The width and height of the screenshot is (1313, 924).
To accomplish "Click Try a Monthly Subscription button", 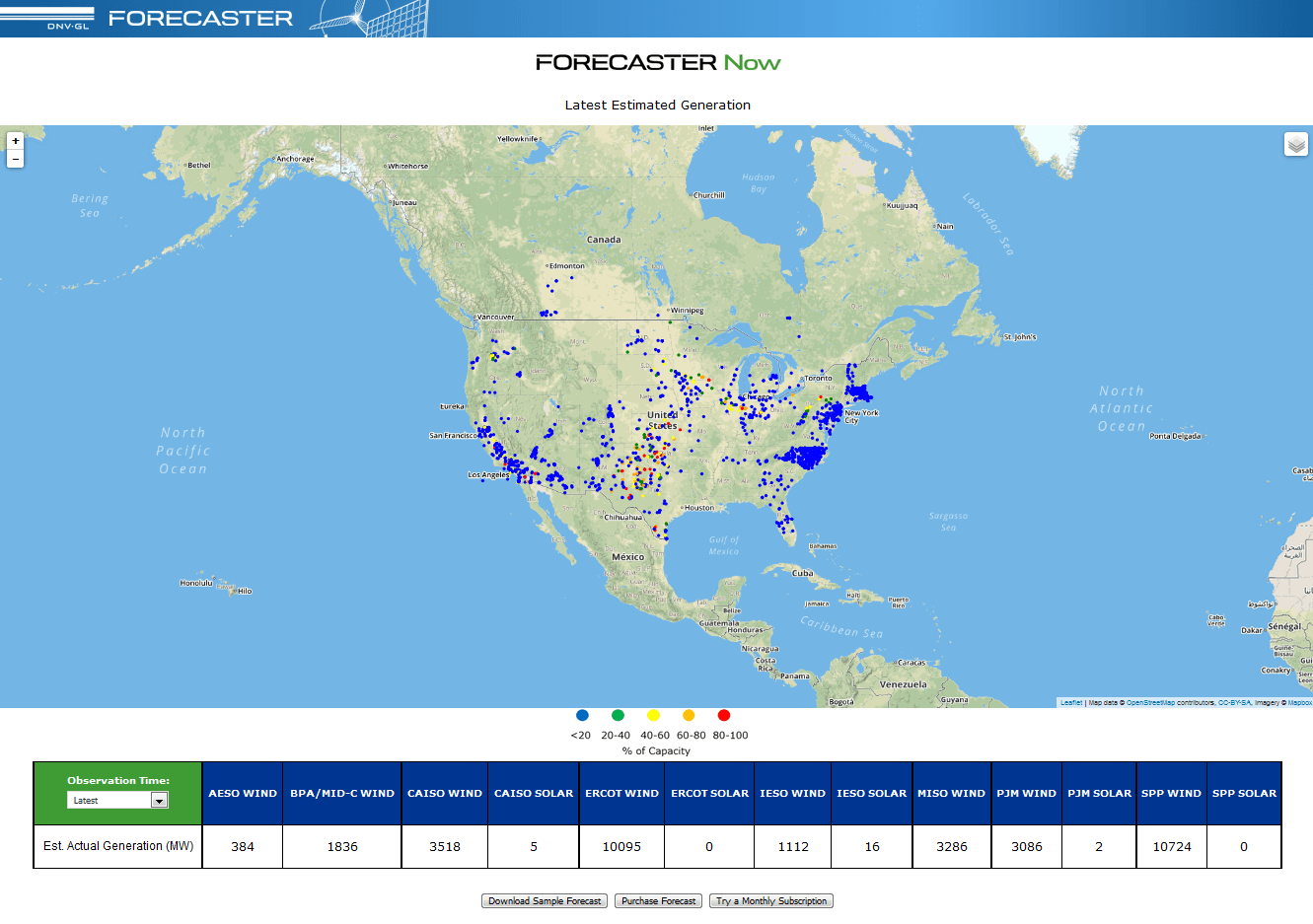I will pyautogui.click(x=771, y=901).
